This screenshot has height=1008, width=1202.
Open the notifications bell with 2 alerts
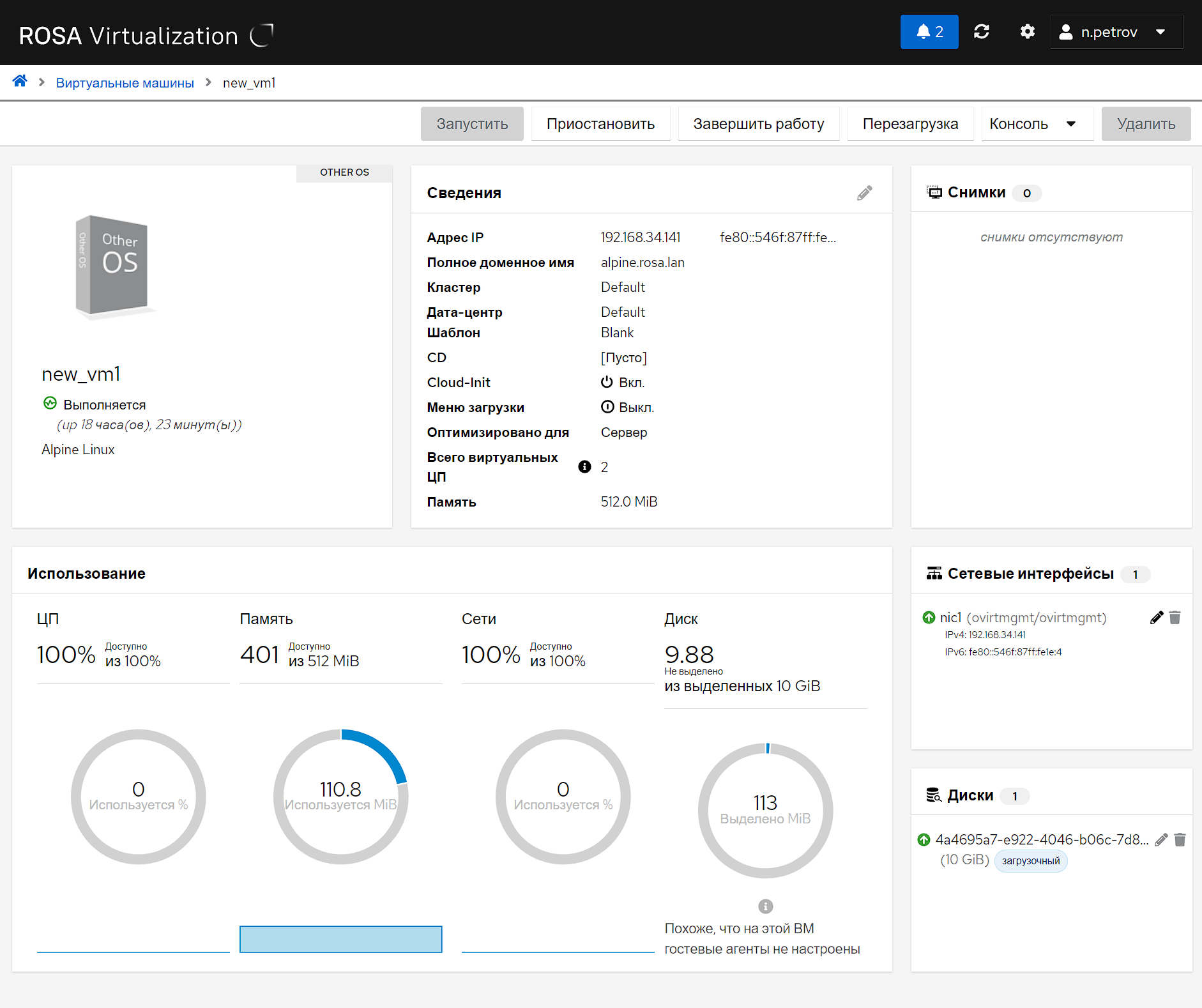(x=929, y=32)
